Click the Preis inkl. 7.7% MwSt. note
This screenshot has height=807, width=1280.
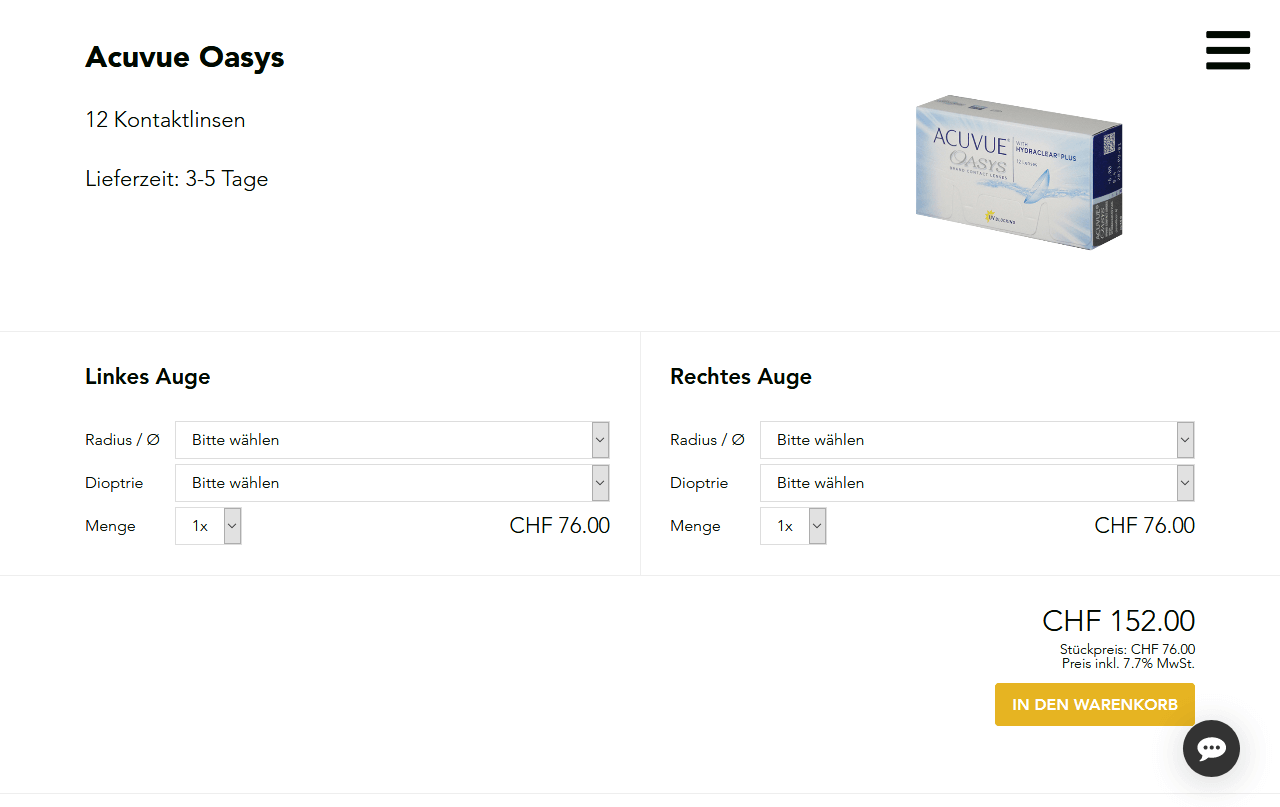(x=1128, y=663)
